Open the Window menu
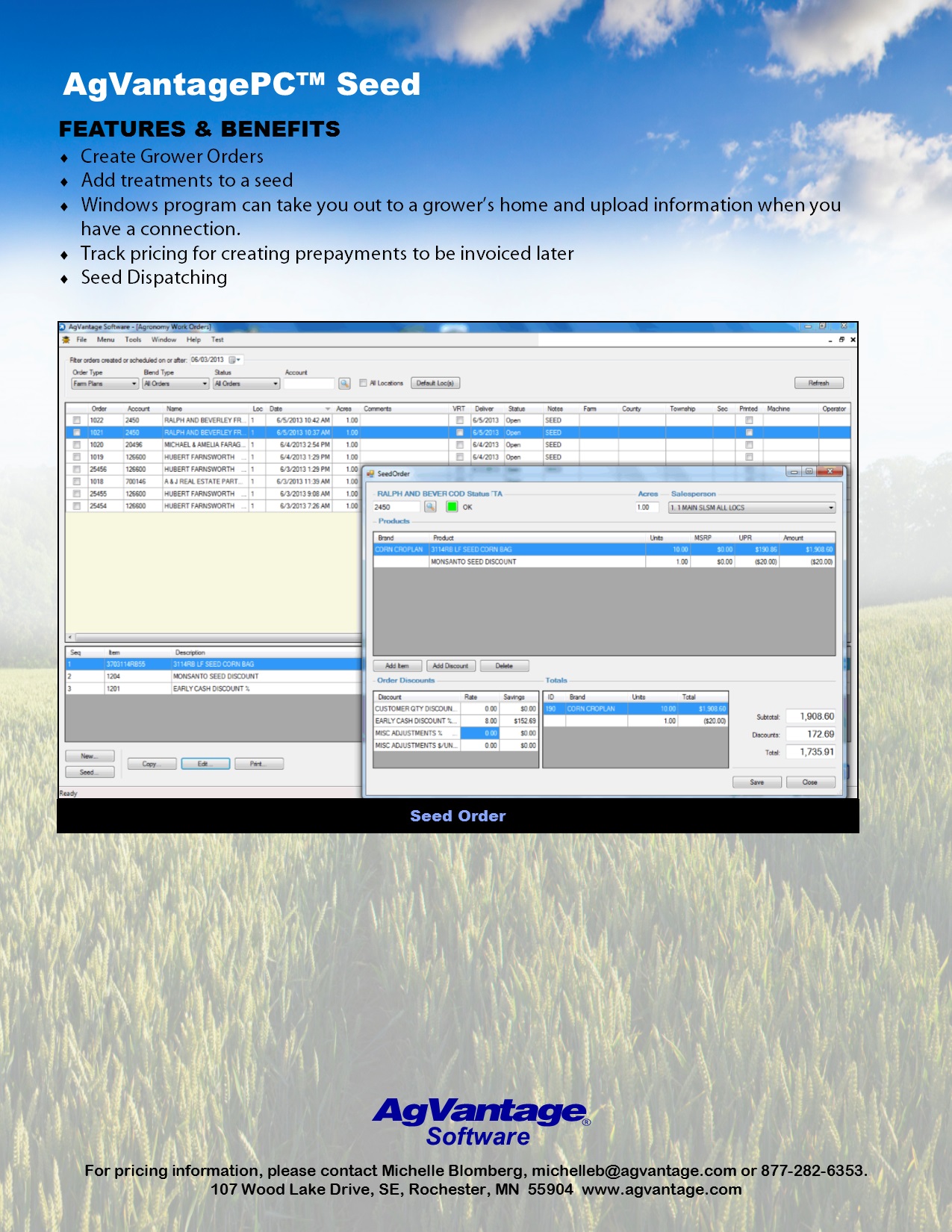This screenshot has height=1232, width=952. tap(164, 340)
